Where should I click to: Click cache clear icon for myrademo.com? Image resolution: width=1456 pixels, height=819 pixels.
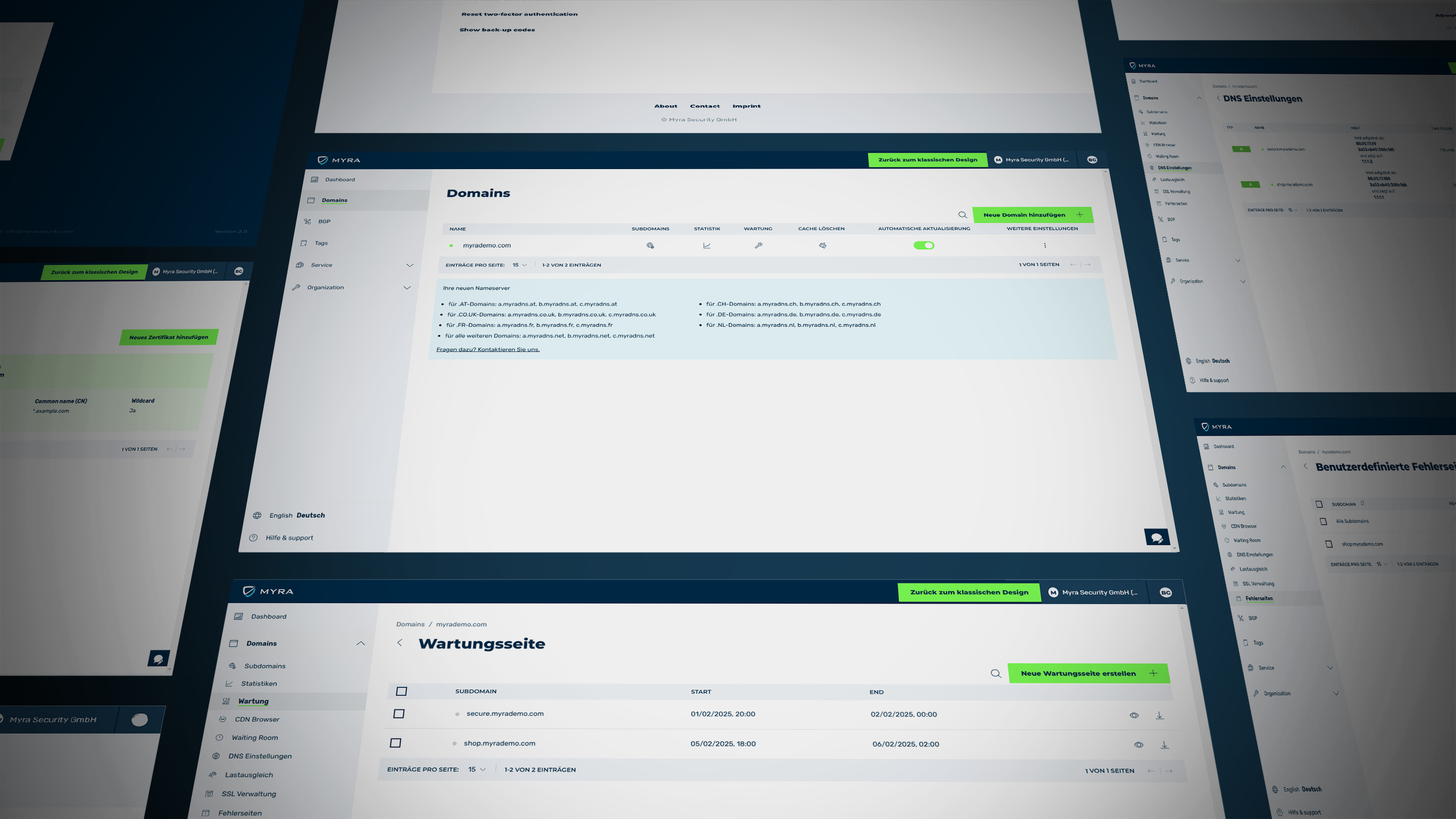pyautogui.click(x=822, y=245)
